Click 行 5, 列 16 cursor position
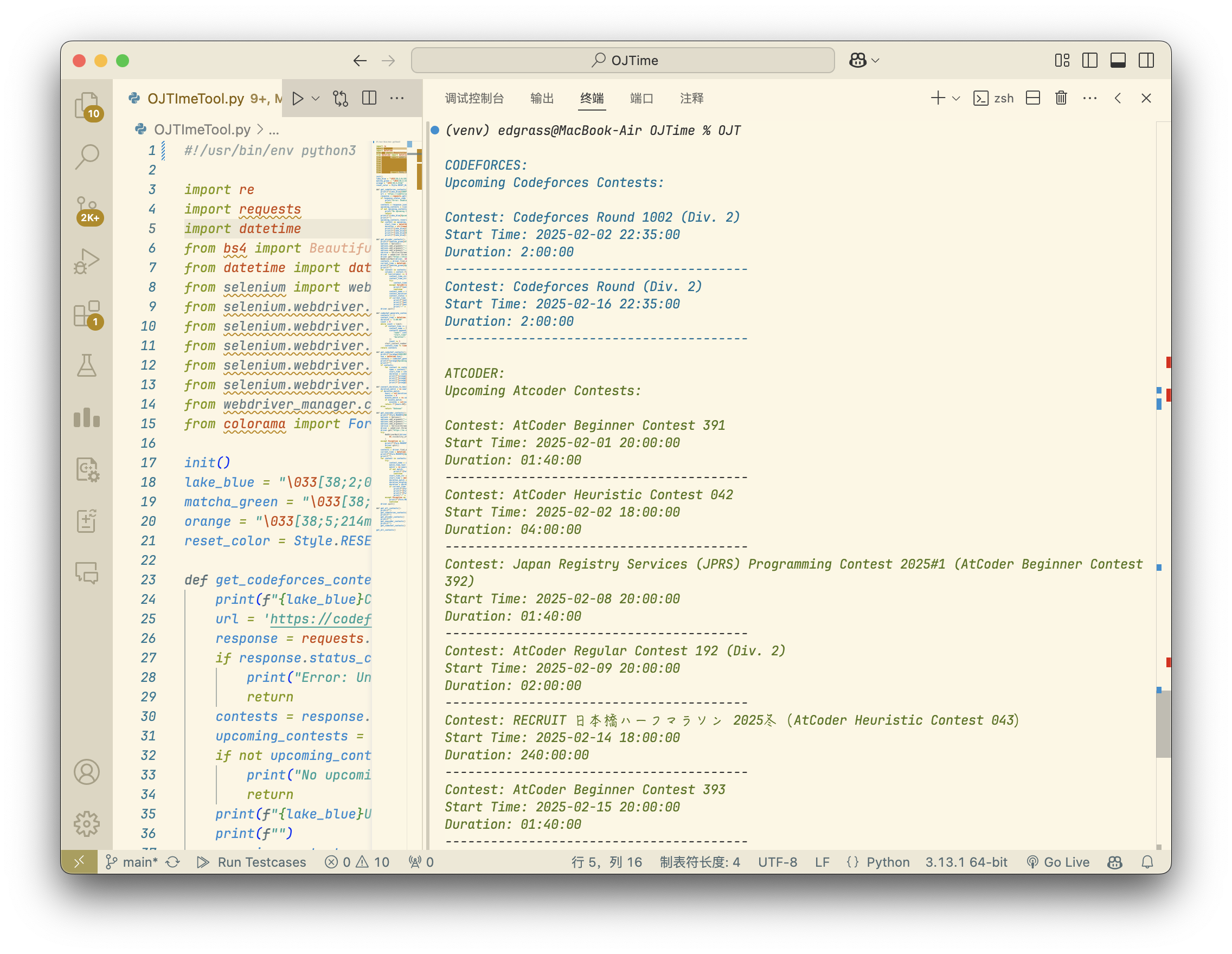The width and height of the screenshot is (1232, 954). coord(606,862)
